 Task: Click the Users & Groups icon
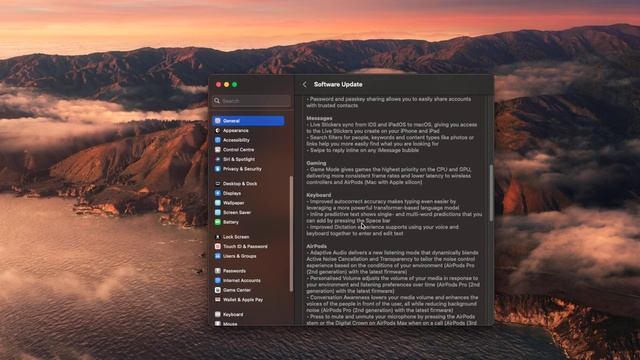[218, 256]
